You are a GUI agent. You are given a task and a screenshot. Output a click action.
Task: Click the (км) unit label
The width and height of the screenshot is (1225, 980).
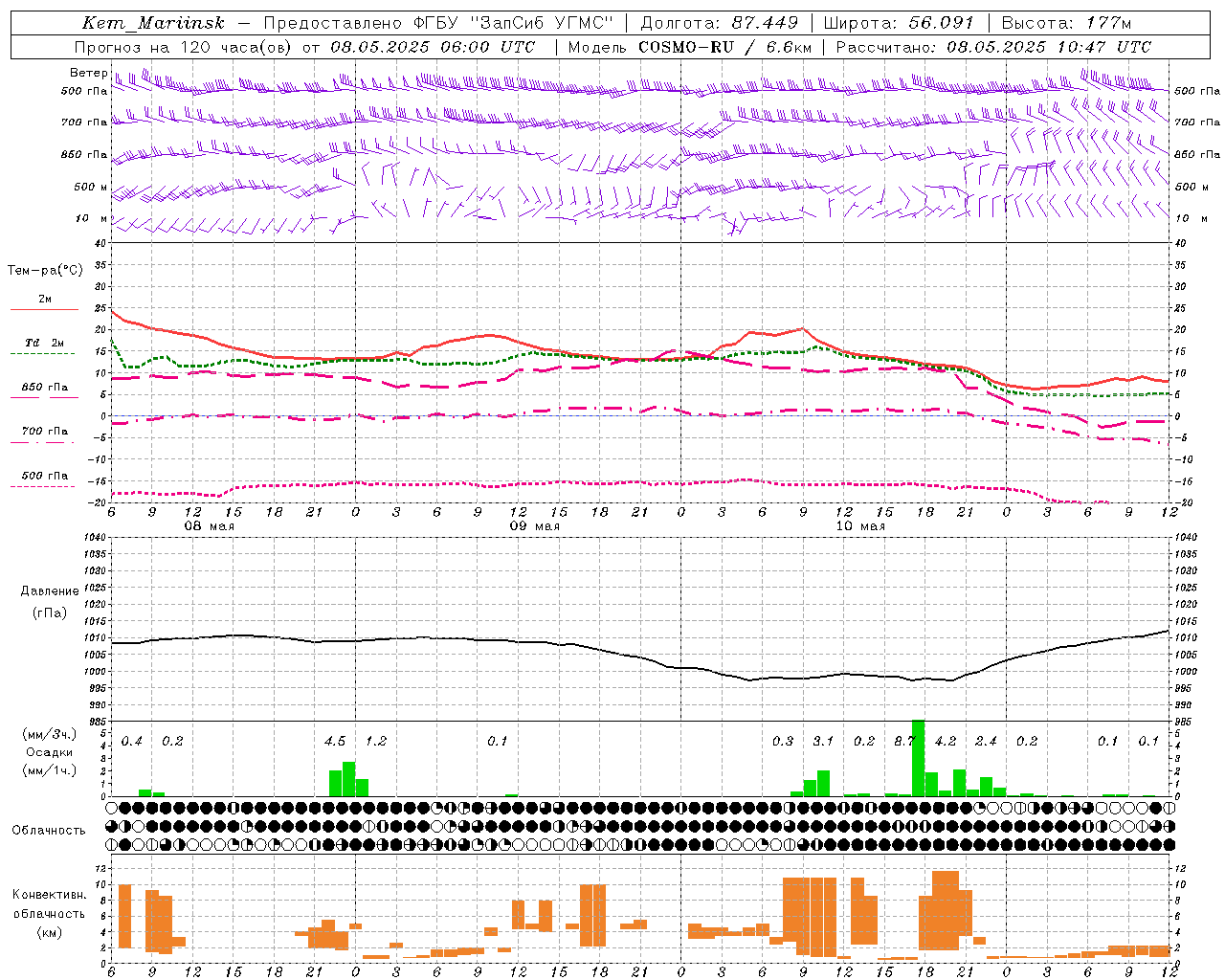(x=50, y=932)
